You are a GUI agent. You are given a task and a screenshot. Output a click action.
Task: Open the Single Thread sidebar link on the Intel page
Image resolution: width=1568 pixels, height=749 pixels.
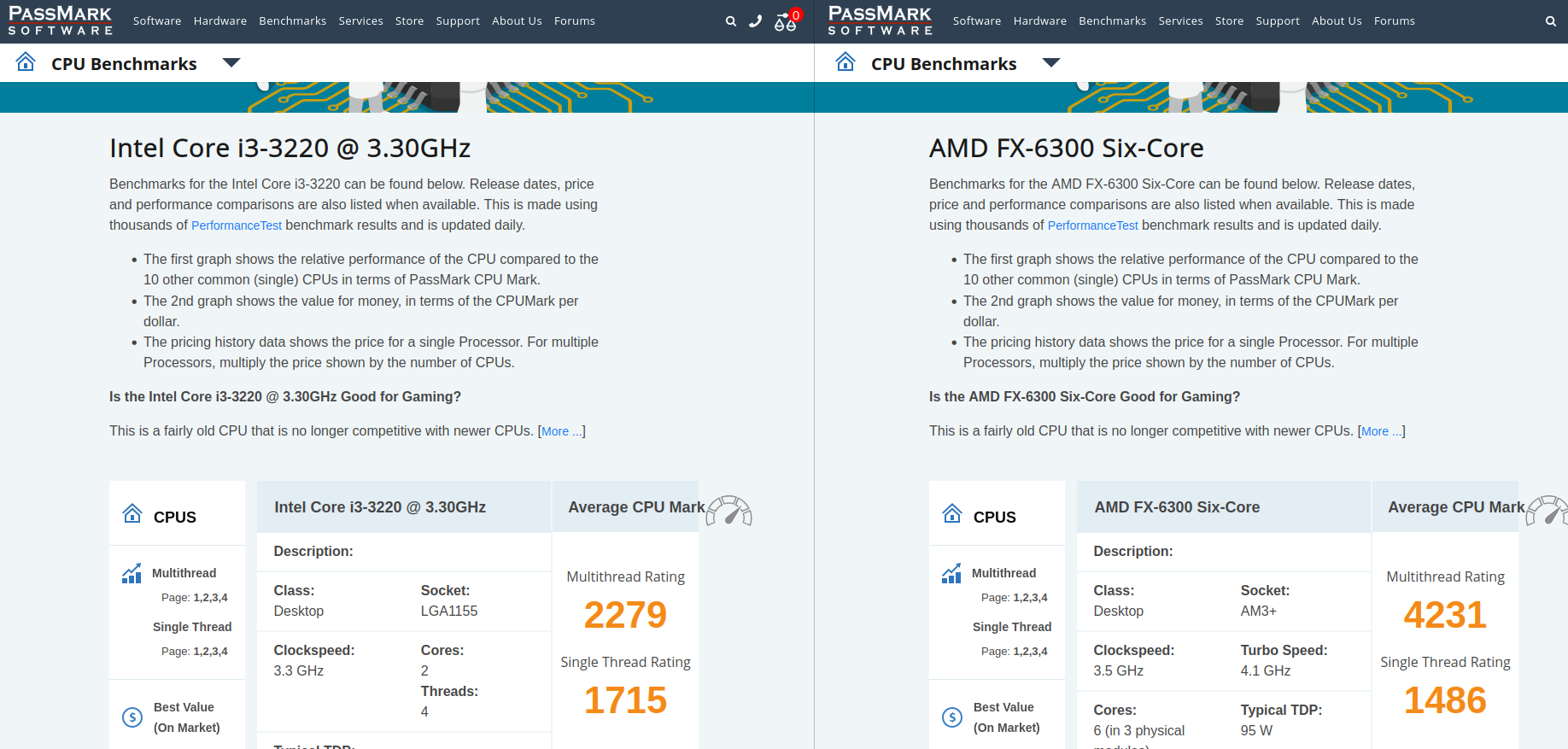coord(192,627)
